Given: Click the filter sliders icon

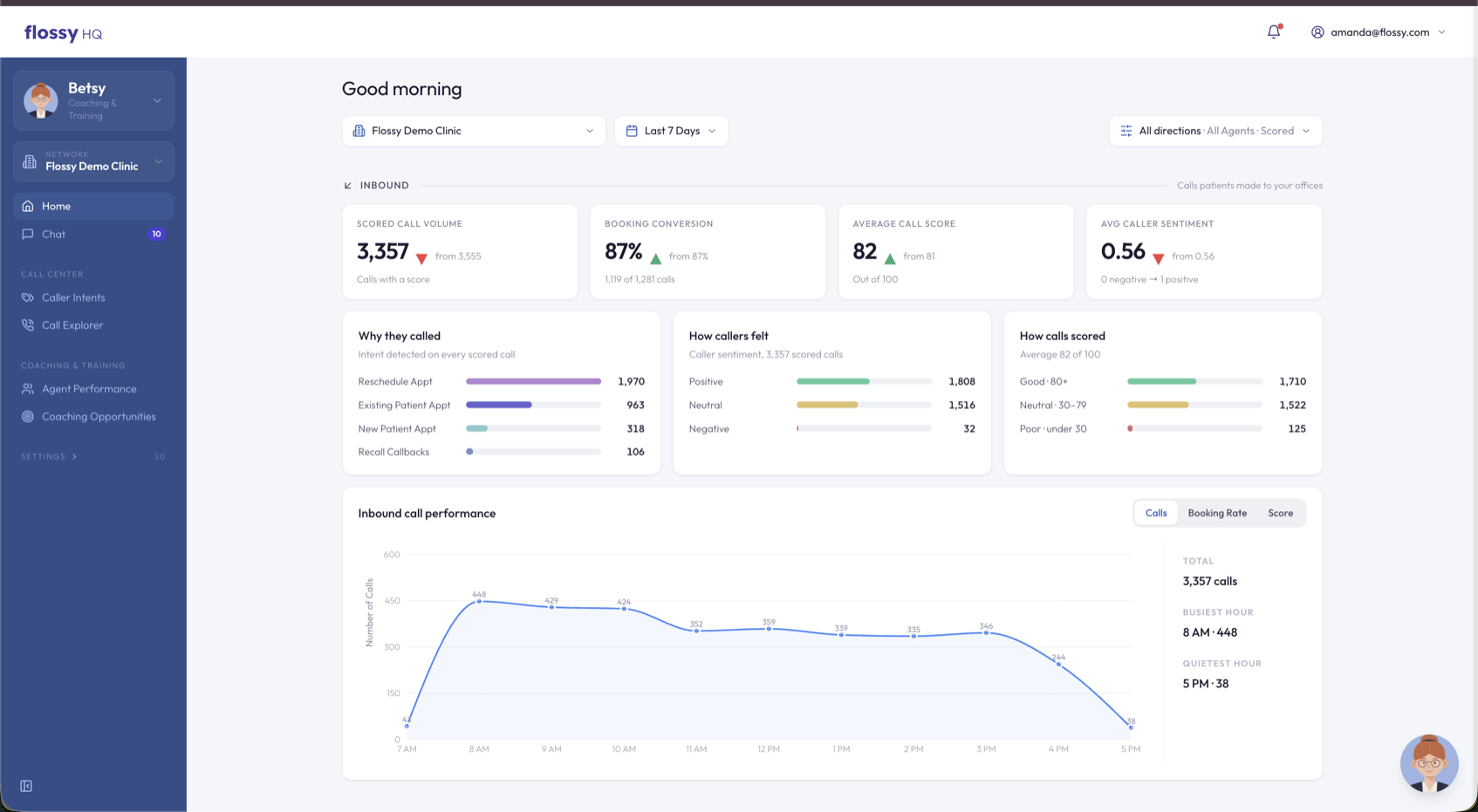Looking at the screenshot, I should [x=1126, y=131].
